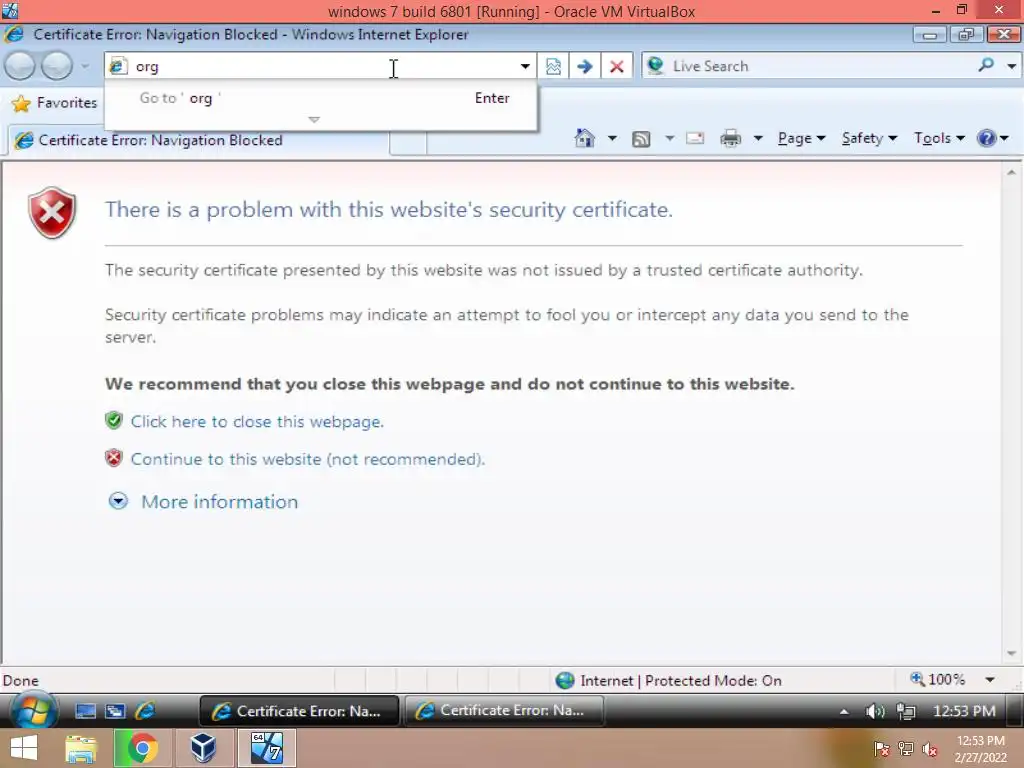Click the Print toolbar icon

(730, 138)
